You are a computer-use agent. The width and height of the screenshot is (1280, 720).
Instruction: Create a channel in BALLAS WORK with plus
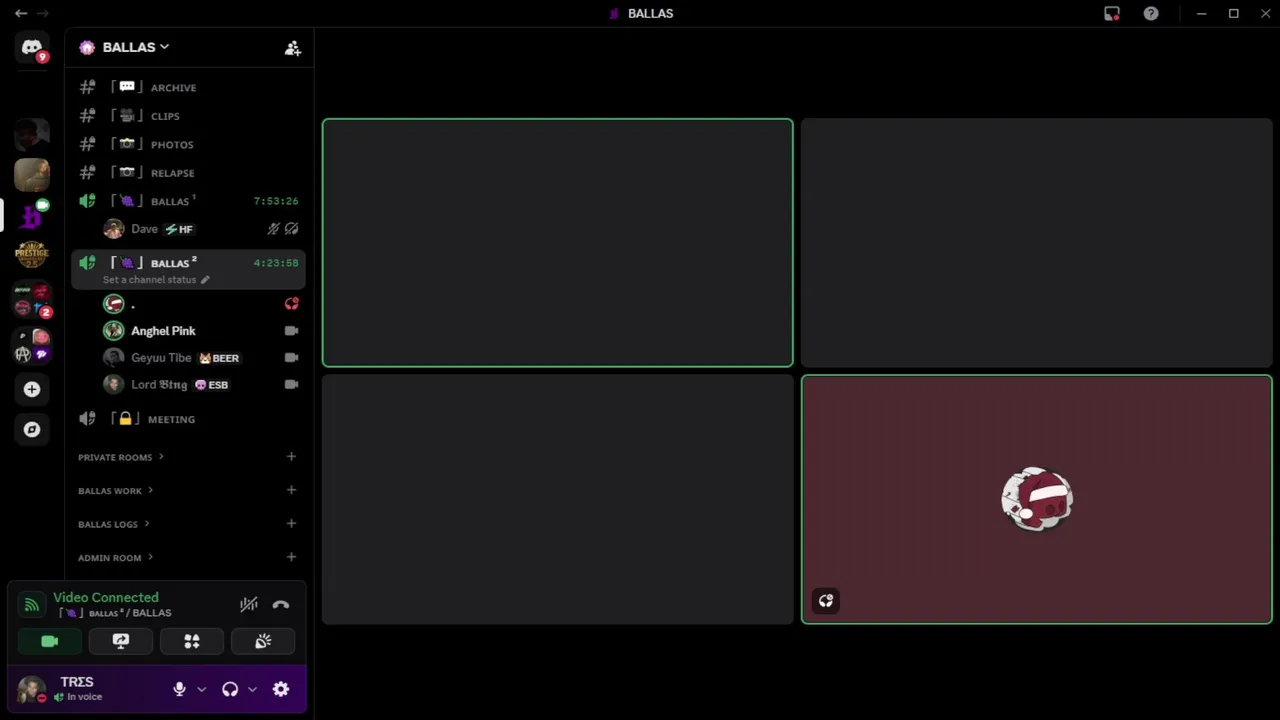tap(291, 490)
